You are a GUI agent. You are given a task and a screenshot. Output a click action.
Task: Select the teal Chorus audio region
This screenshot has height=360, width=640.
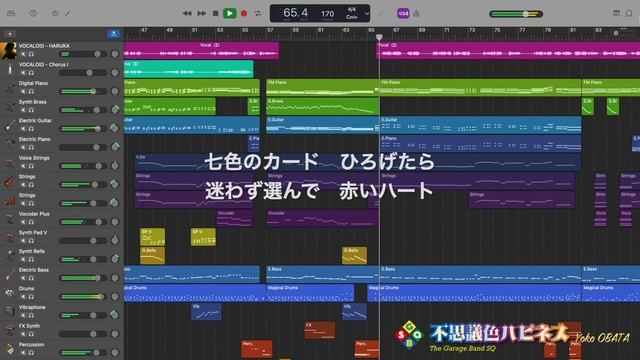click(189, 69)
